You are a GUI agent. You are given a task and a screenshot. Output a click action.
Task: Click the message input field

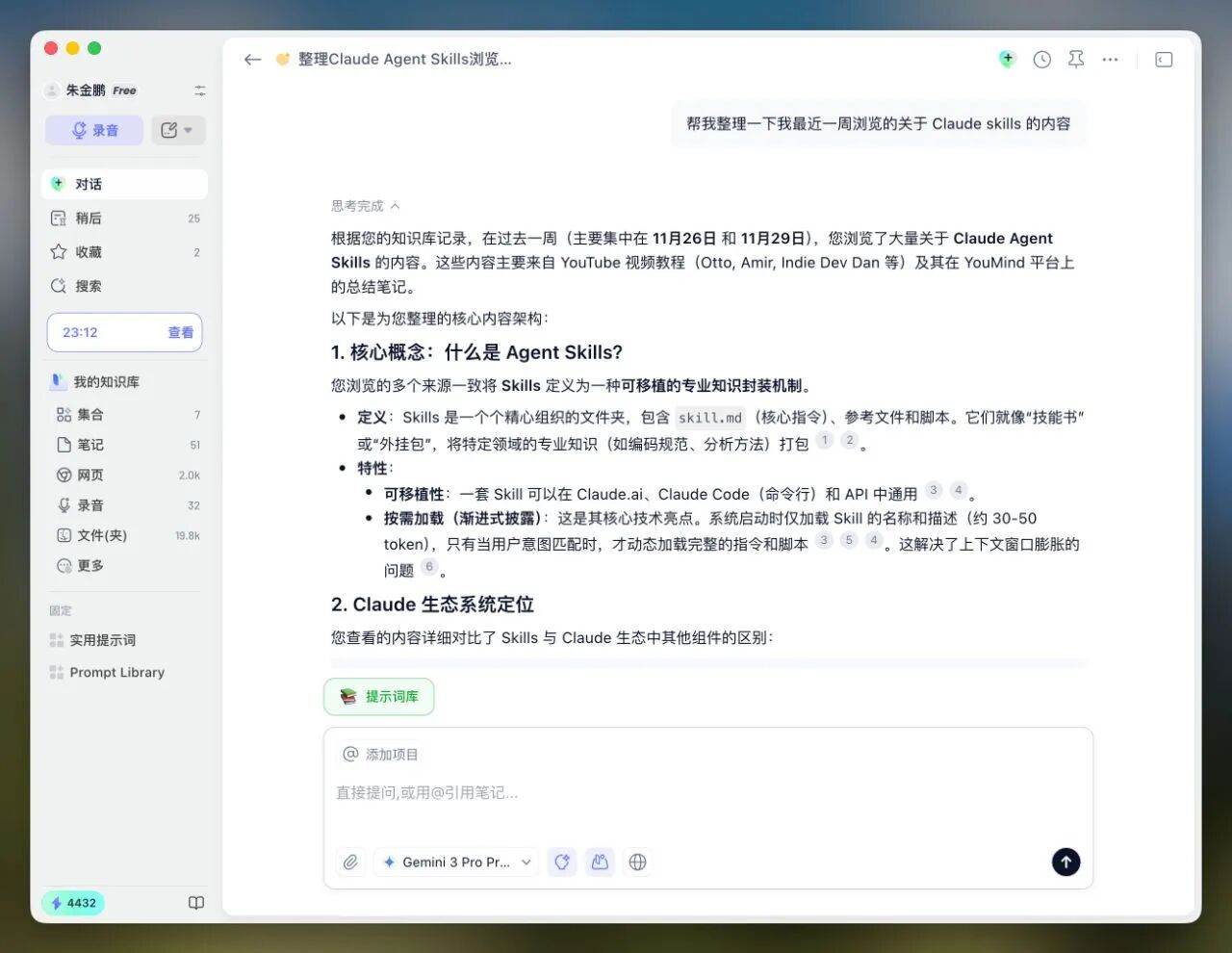click(707, 793)
